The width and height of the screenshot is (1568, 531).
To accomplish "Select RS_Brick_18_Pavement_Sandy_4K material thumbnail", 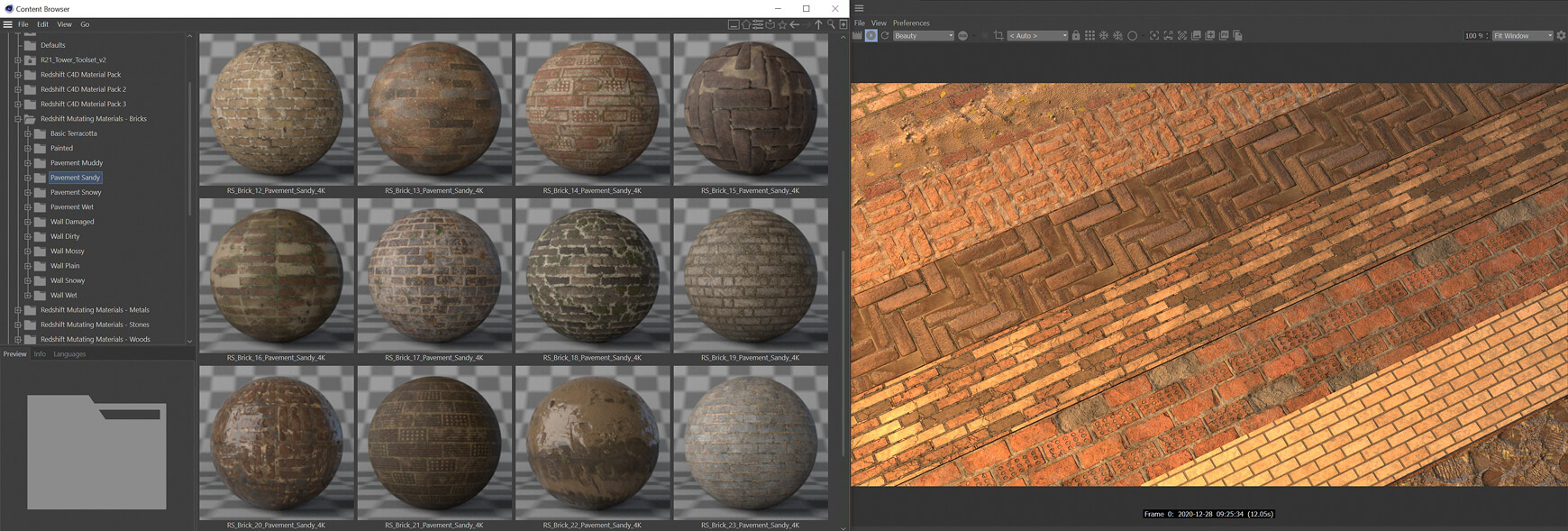I will click(592, 276).
